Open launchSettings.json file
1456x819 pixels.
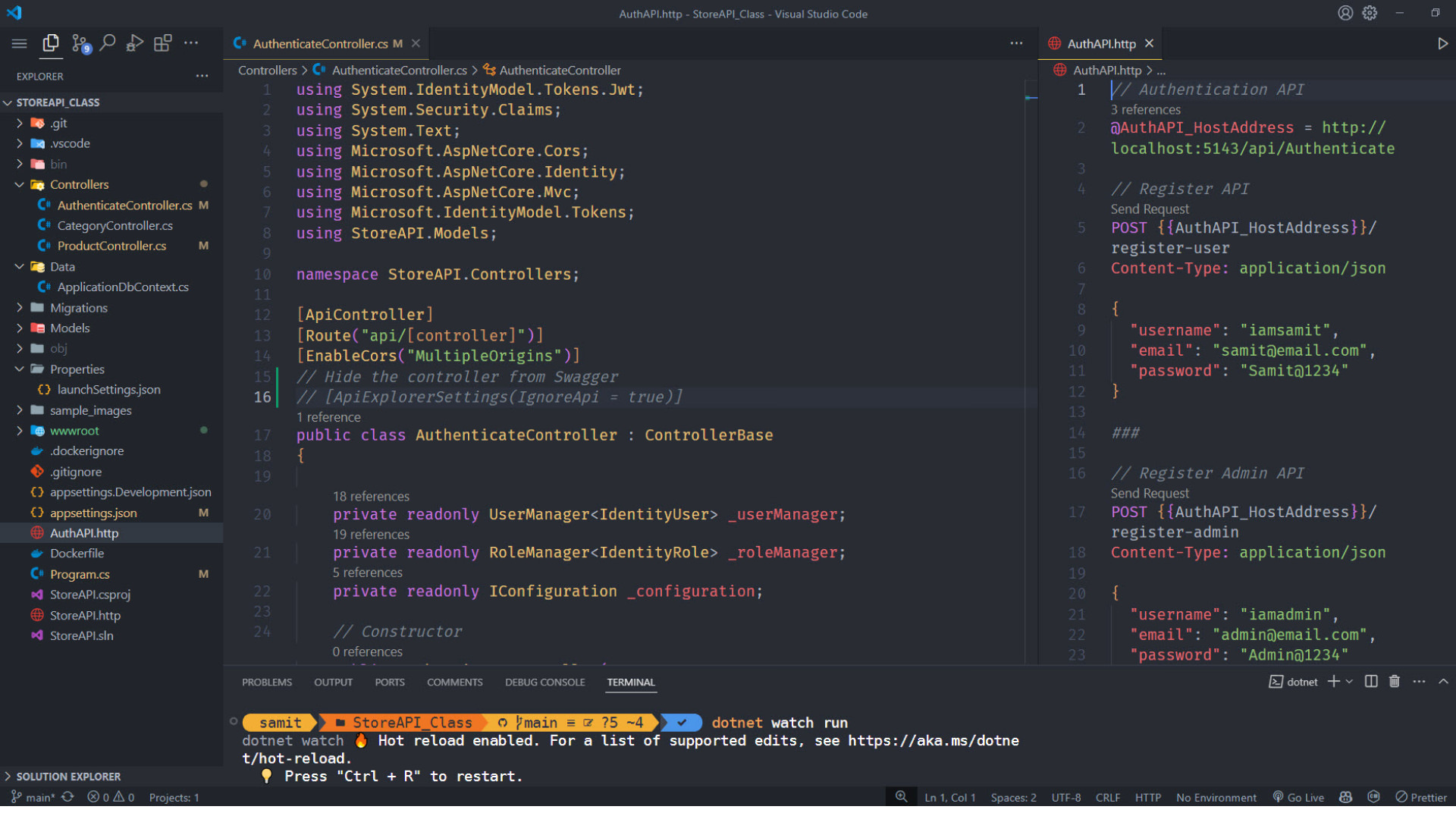[111, 389]
